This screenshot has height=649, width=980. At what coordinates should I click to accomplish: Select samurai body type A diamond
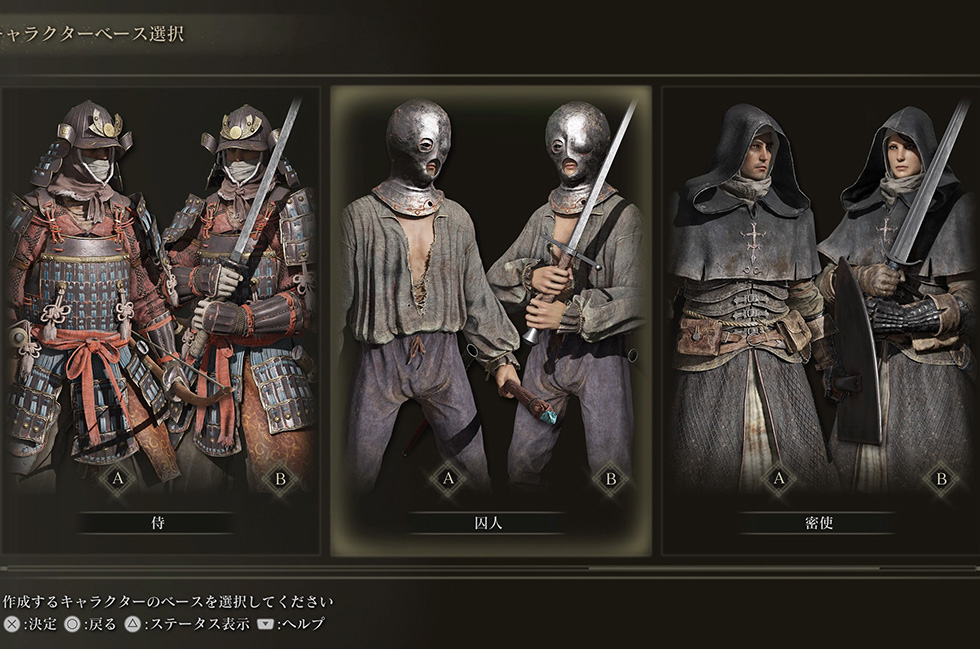point(118,479)
